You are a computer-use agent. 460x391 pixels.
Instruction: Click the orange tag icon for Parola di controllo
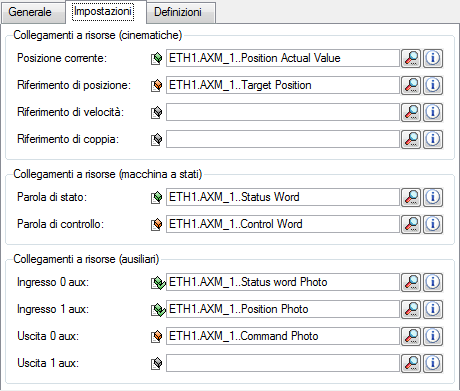coord(156,225)
